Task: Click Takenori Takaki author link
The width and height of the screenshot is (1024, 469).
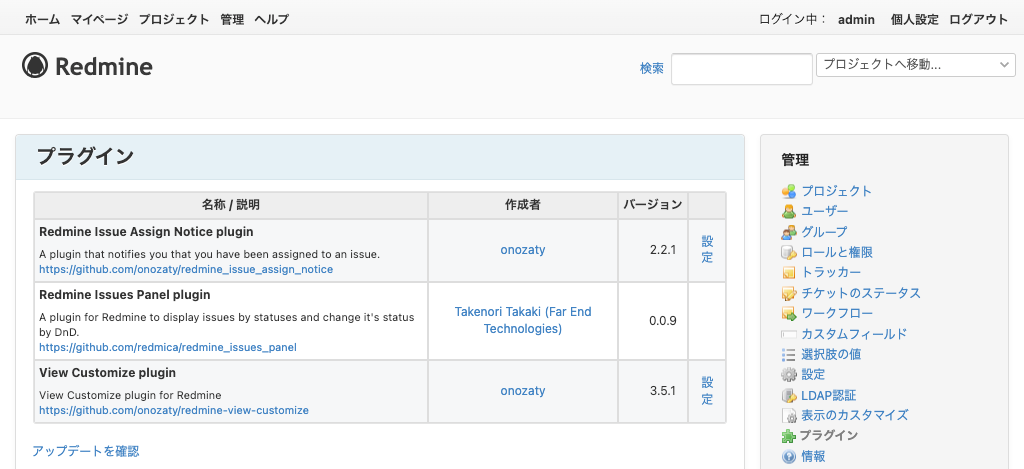Action: [x=522, y=320]
